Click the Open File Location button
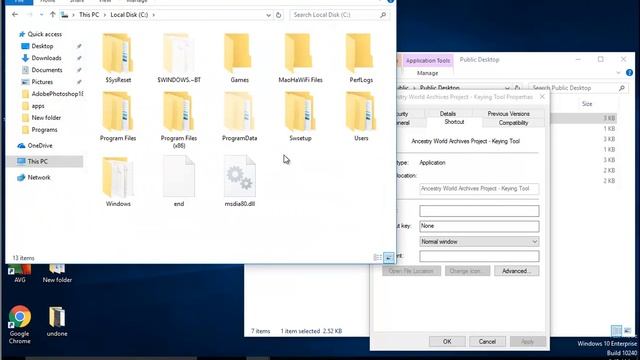Image resolution: width=640 pixels, height=360 pixels. point(411,271)
